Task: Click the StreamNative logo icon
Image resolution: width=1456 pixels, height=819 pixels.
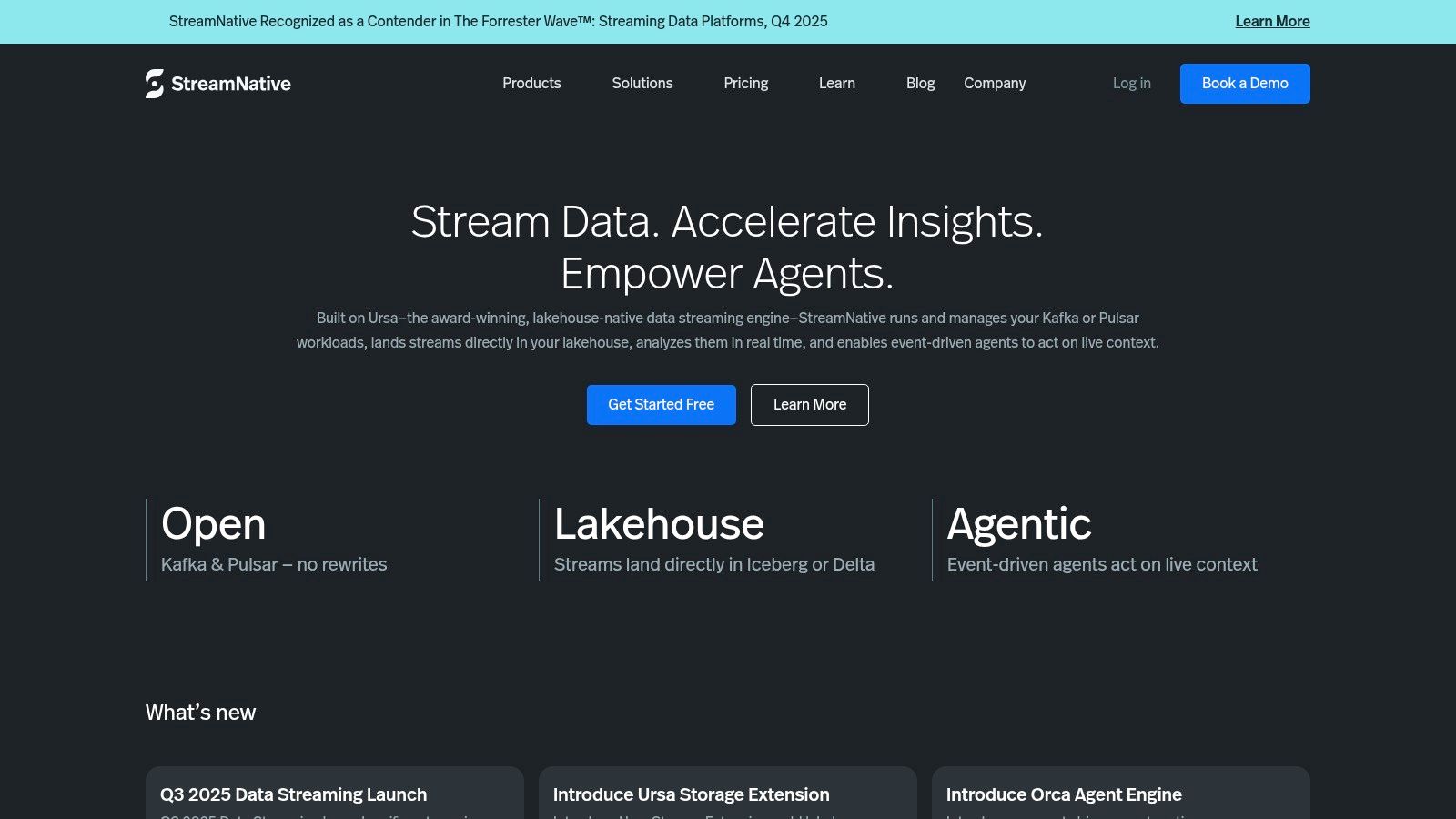Action: [x=153, y=83]
